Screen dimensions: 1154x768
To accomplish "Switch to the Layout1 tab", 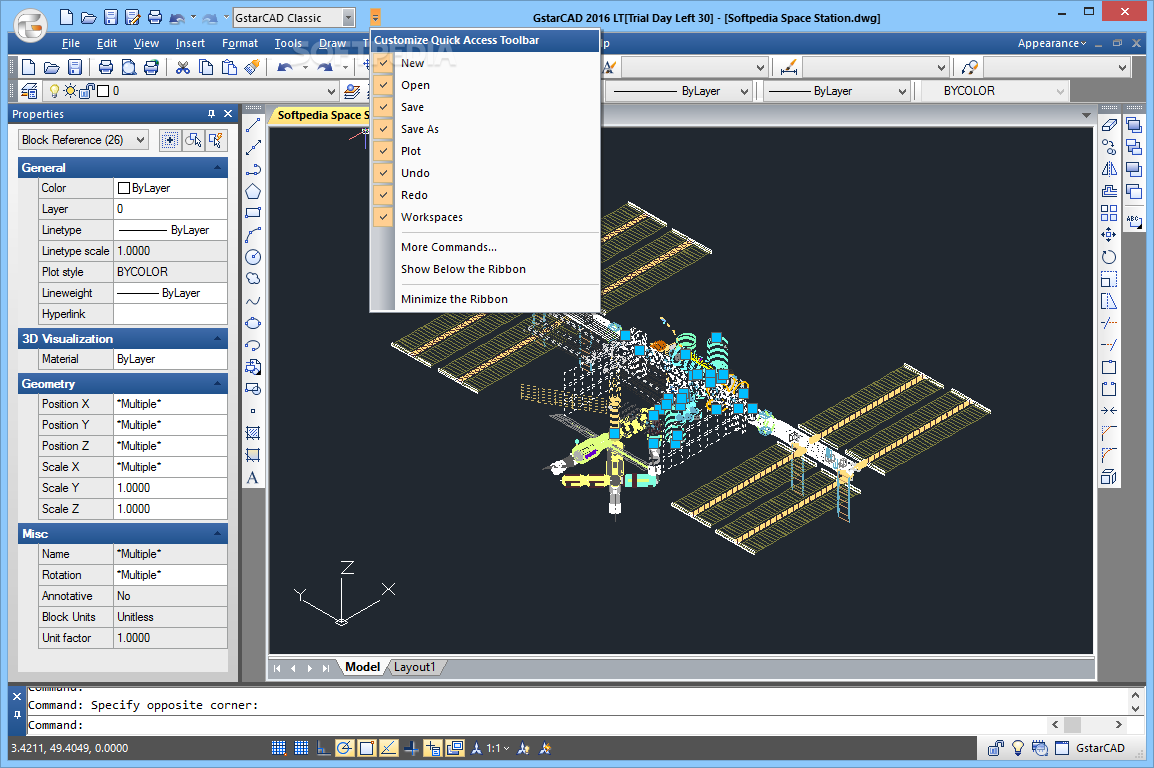I will tap(414, 667).
